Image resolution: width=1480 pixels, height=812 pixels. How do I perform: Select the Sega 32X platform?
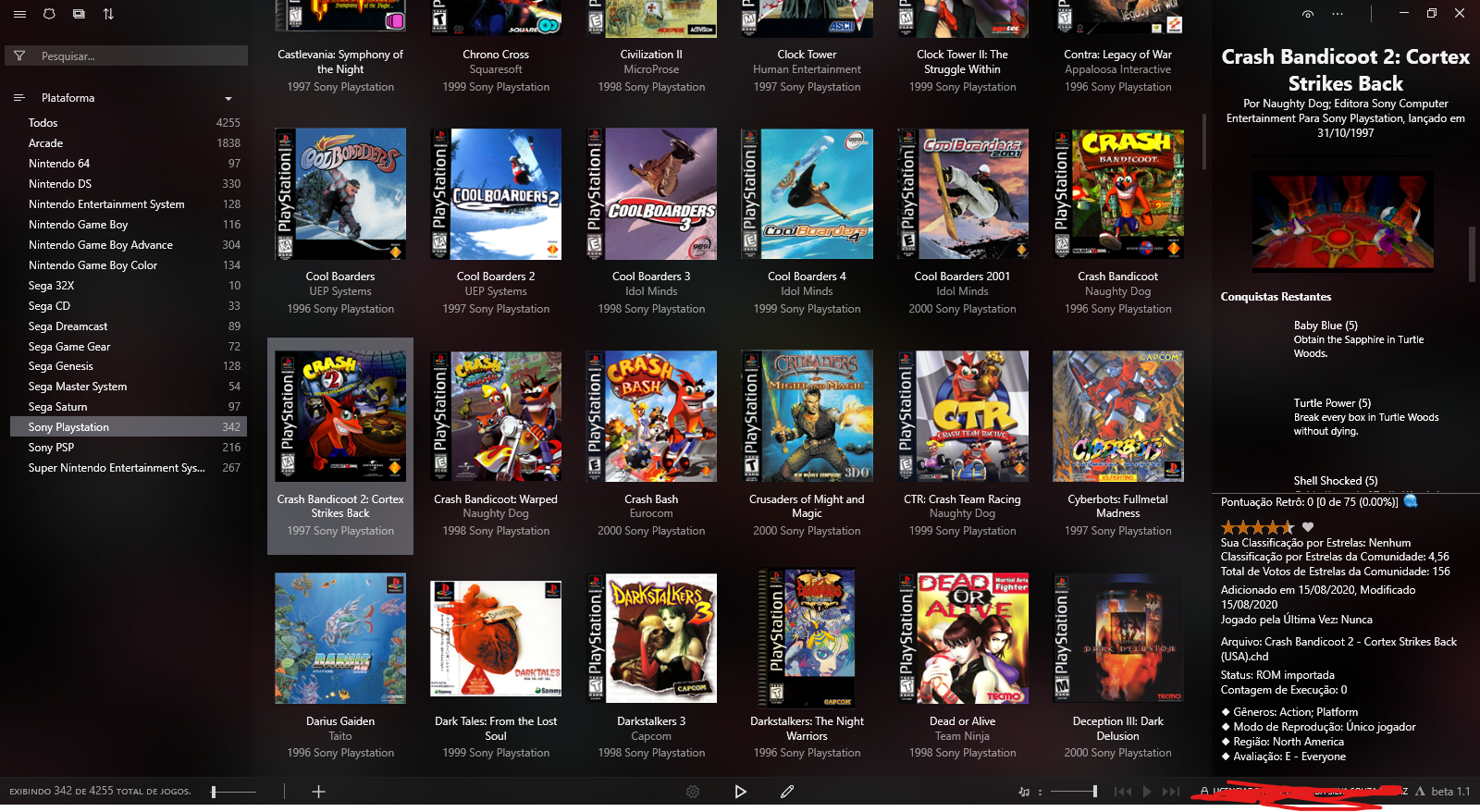click(129, 286)
